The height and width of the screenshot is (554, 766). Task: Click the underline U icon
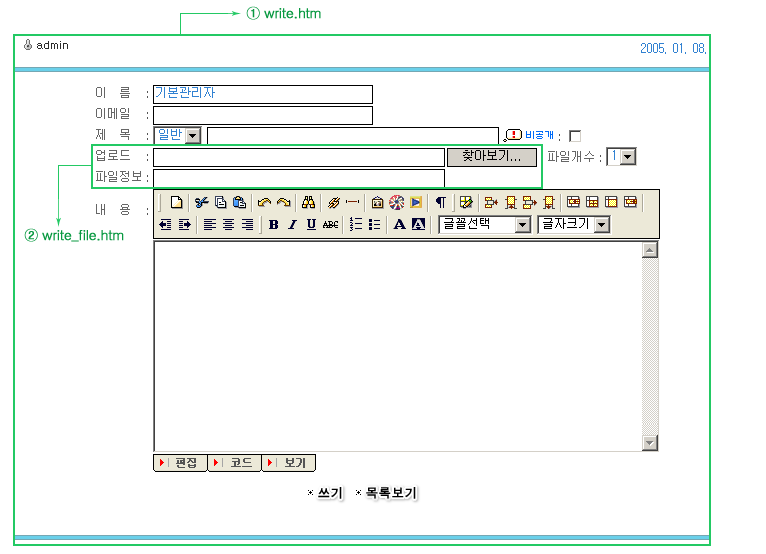click(x=311, y=225)
